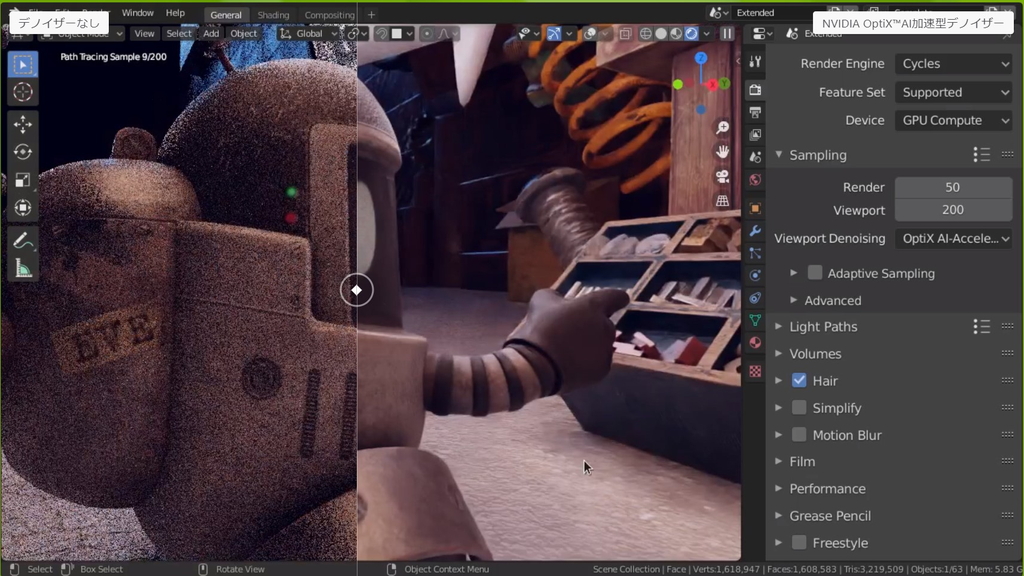The width and height of the screenshot is (1024, 576).
Task: Pause the viewport render with the pause button
Action: click(727, 33)
